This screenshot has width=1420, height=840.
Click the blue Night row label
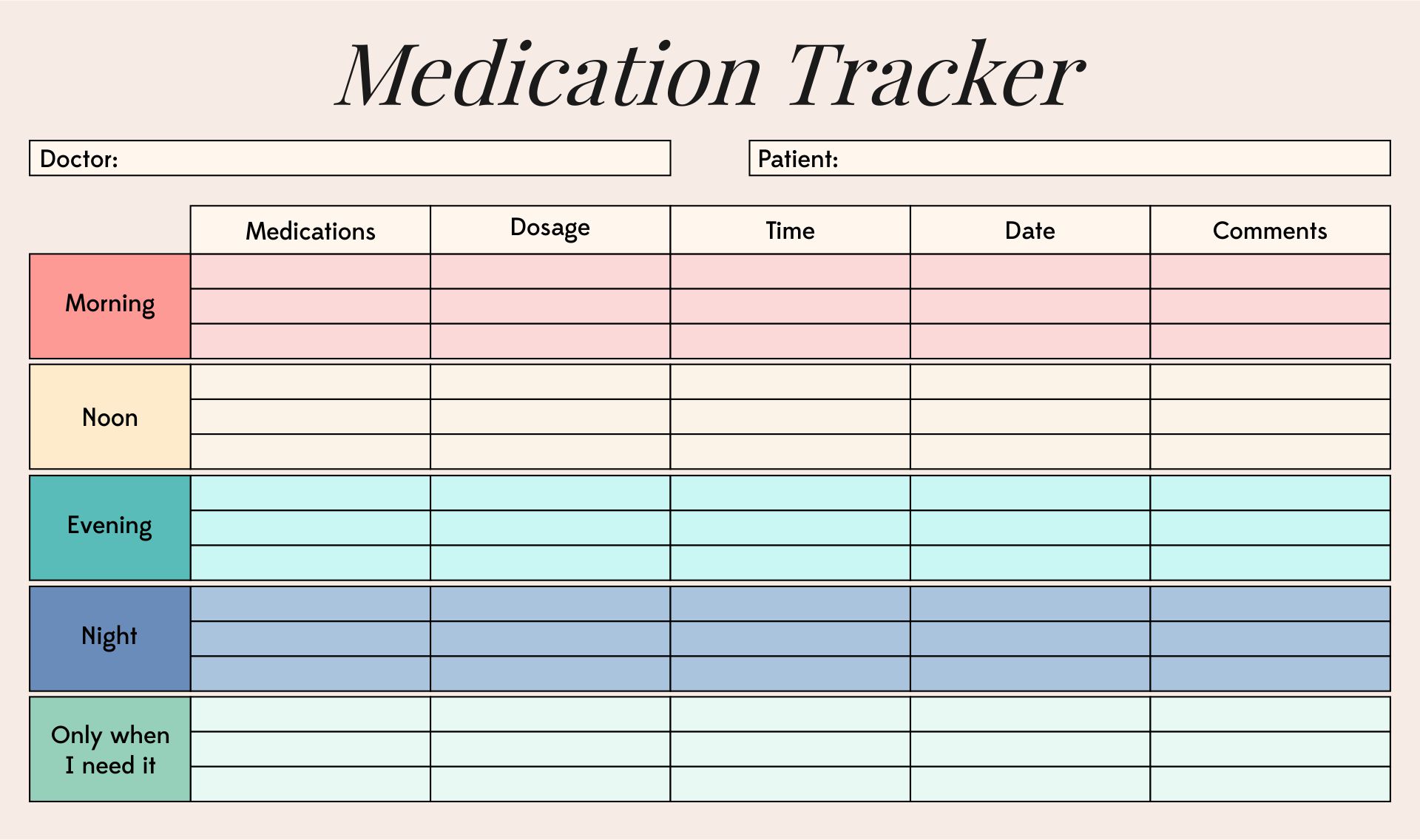coord(110,638)
